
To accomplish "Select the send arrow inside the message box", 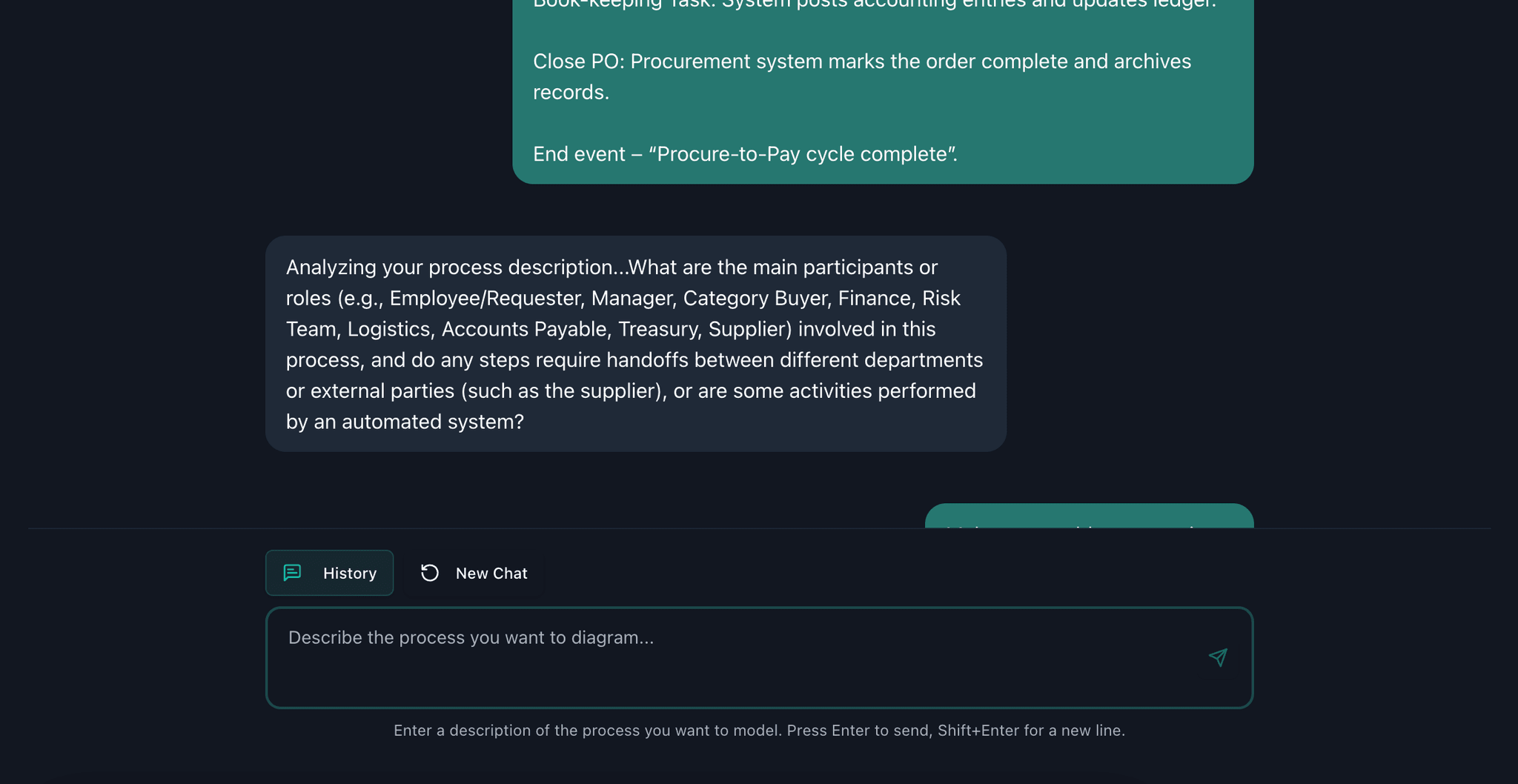I will click(1218, 657).
